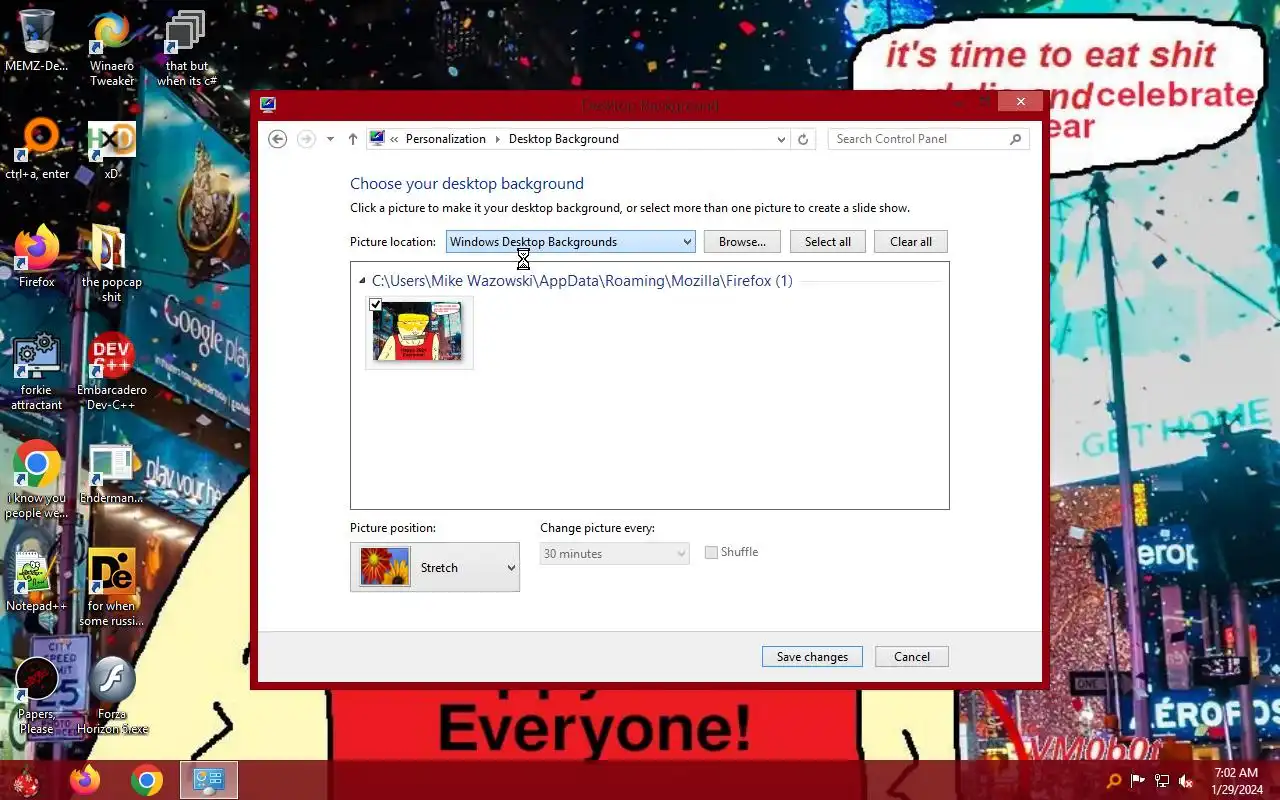This screenshot has height=800, width=1280.
Task: Open the Recycle Bin desktop icon
Action: pyautogui.click(x=37, y=42)
